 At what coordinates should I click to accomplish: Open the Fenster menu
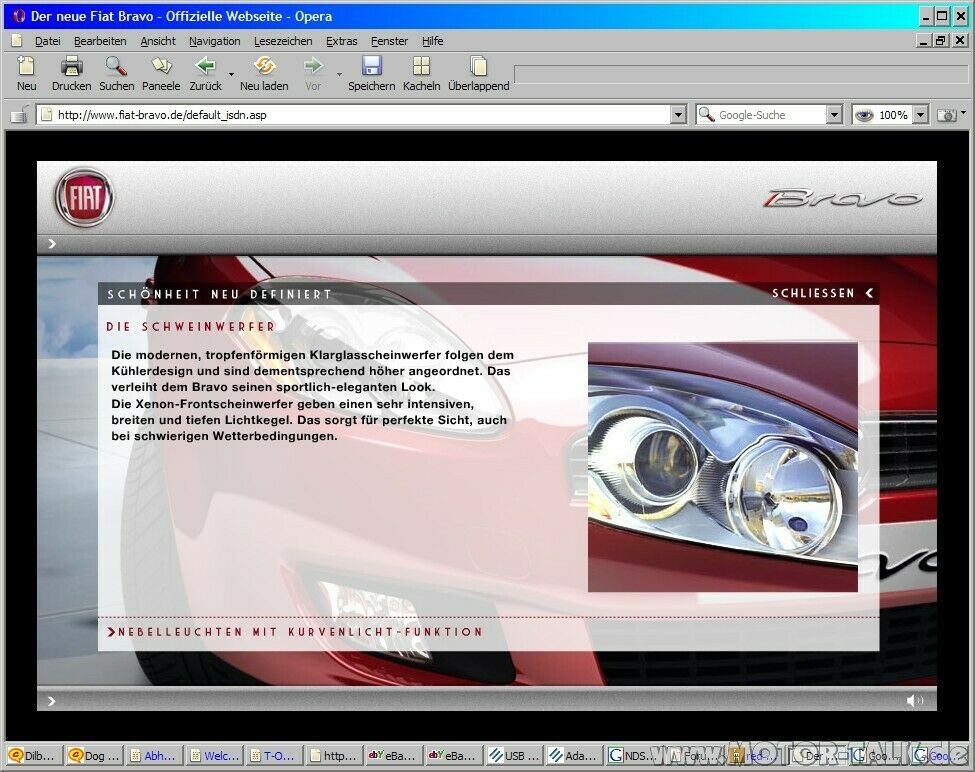(389, 41)
